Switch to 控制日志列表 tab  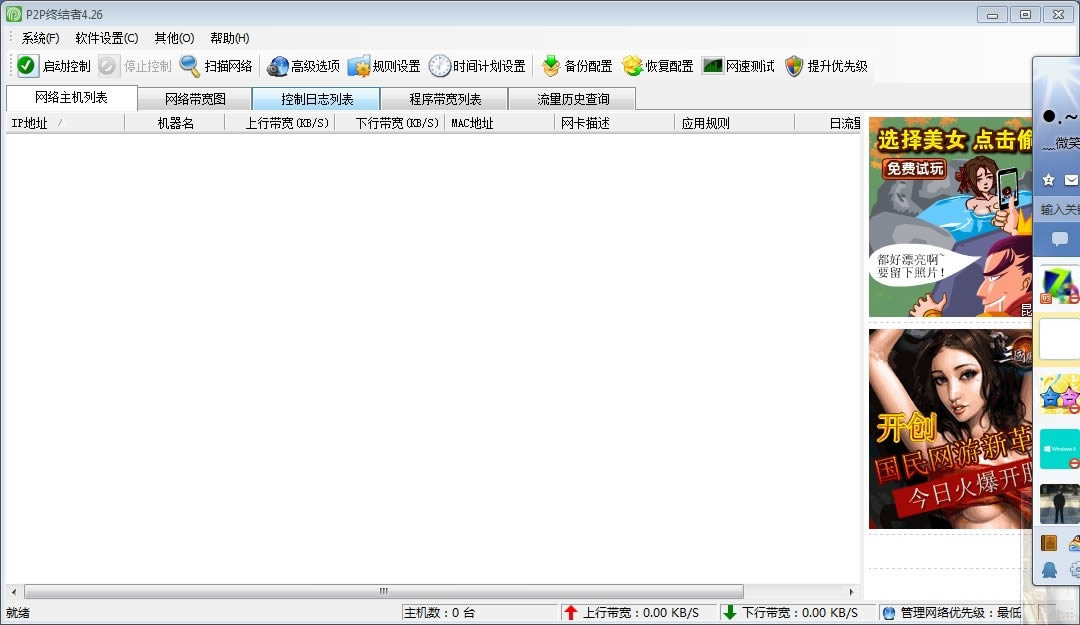(317, 99)
